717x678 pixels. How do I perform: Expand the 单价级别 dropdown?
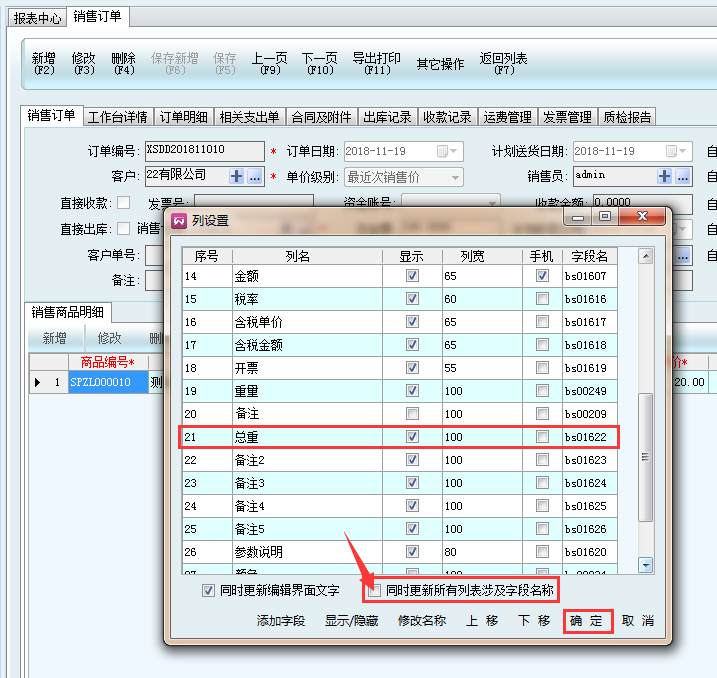click(455, 177)
